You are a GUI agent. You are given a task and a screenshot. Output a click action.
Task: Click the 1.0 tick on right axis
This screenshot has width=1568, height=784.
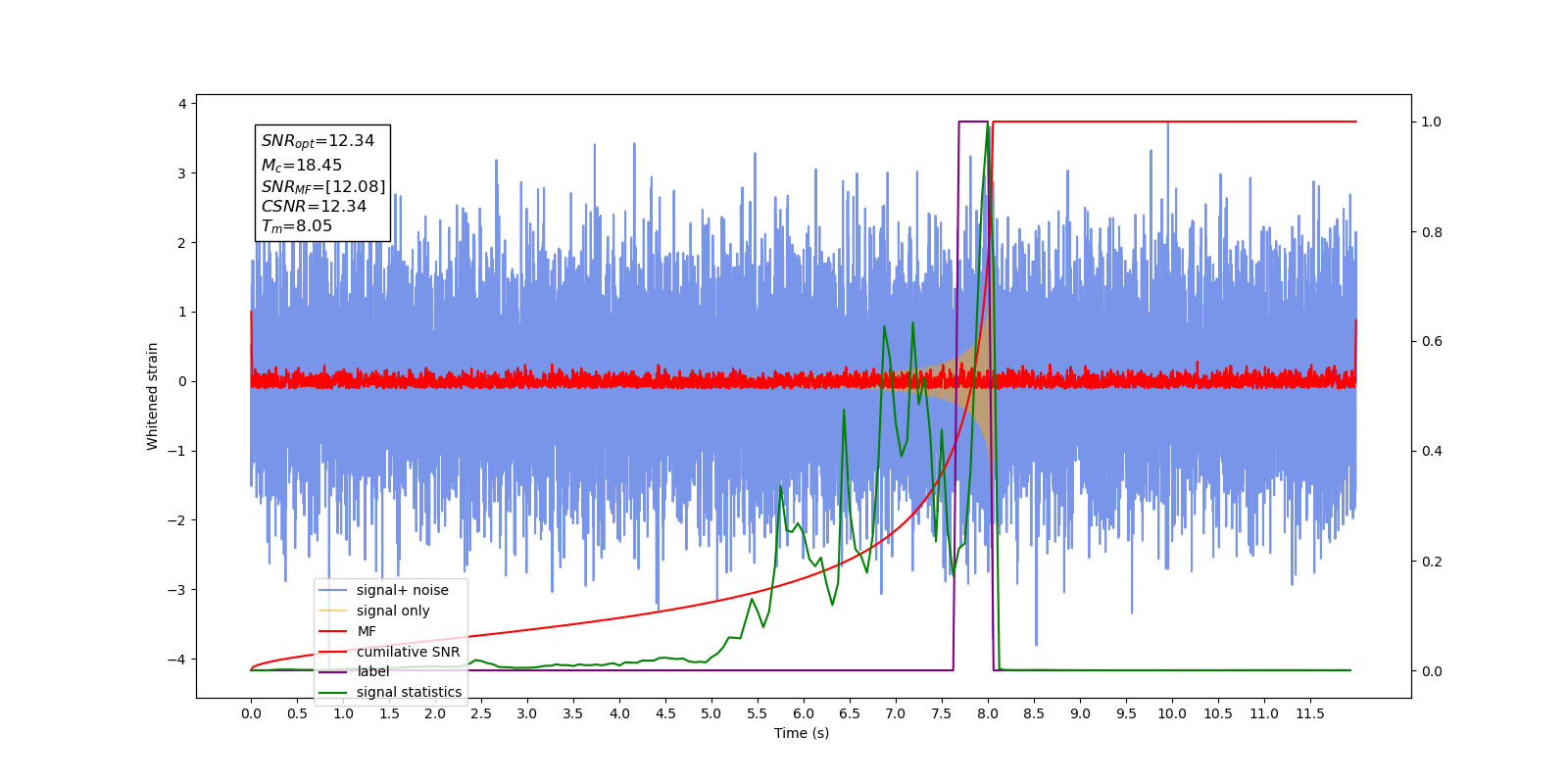(1432, 122)
